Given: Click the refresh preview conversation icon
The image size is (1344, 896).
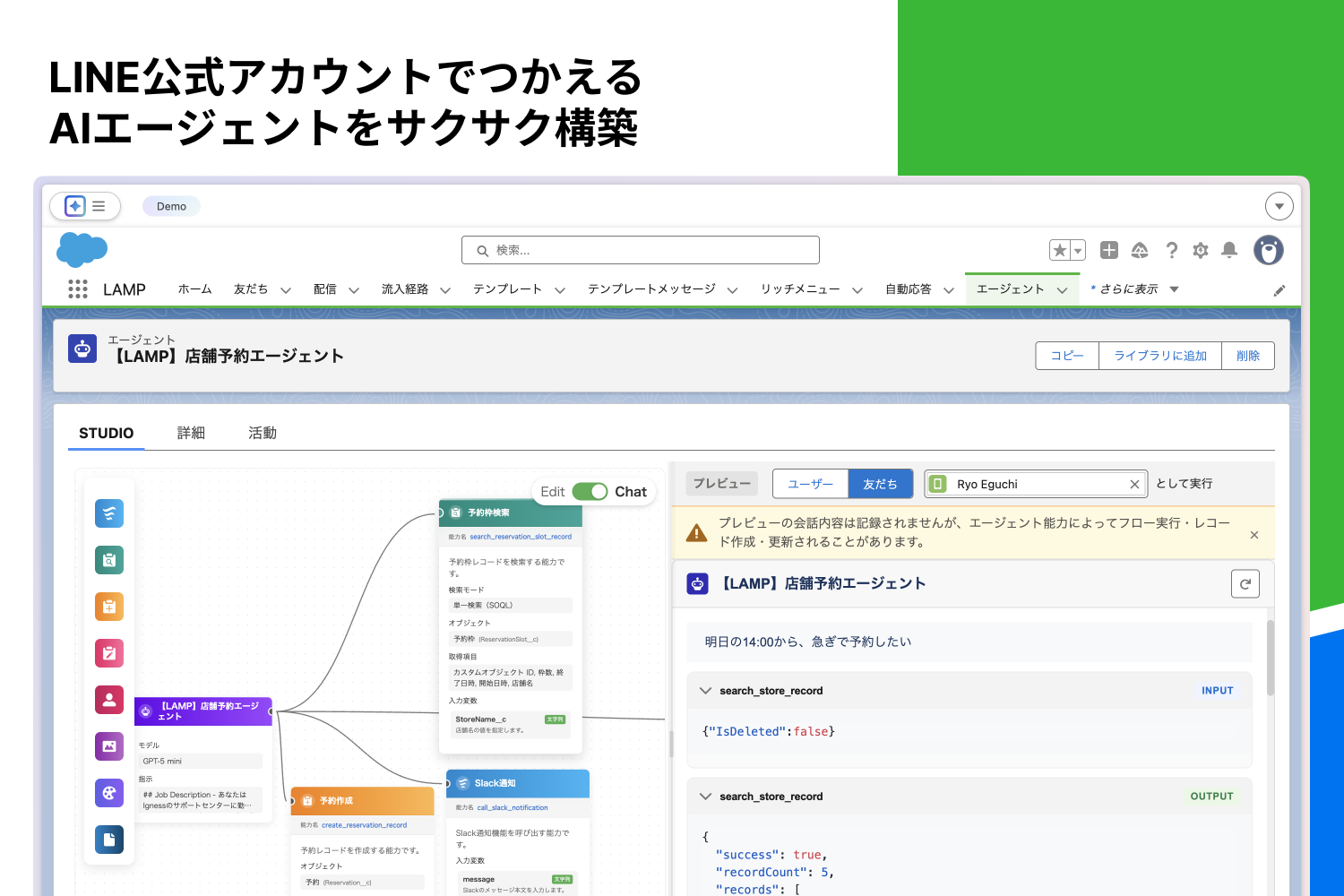Looking at the screenshot, I should click(x=1245, y=584).
